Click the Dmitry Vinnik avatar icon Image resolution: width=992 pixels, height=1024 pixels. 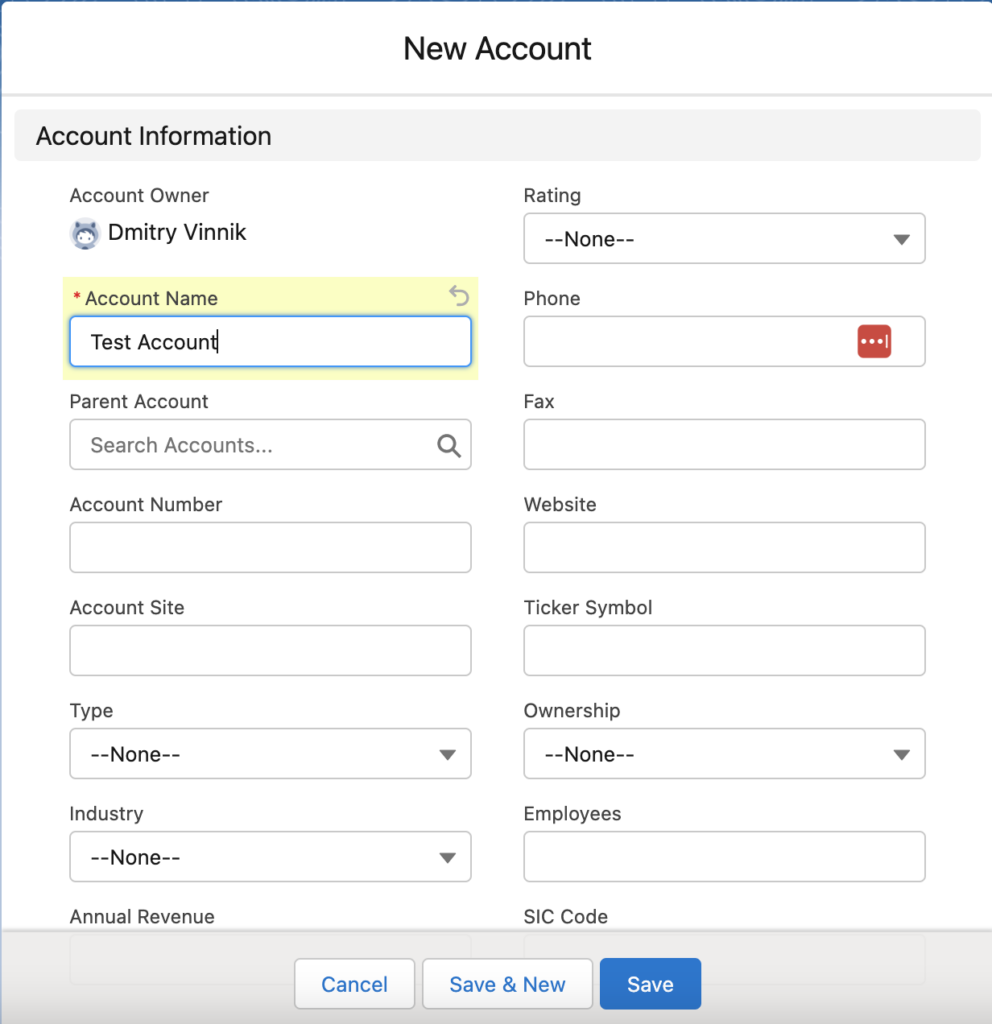pyautogui.click(x=85, y=234)
